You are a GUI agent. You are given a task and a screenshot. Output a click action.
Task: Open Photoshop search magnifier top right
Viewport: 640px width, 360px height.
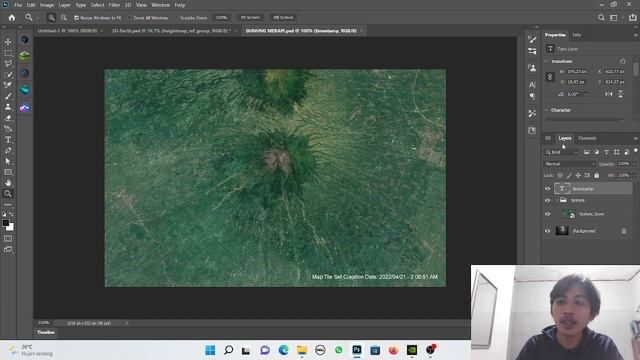point(601,18)
